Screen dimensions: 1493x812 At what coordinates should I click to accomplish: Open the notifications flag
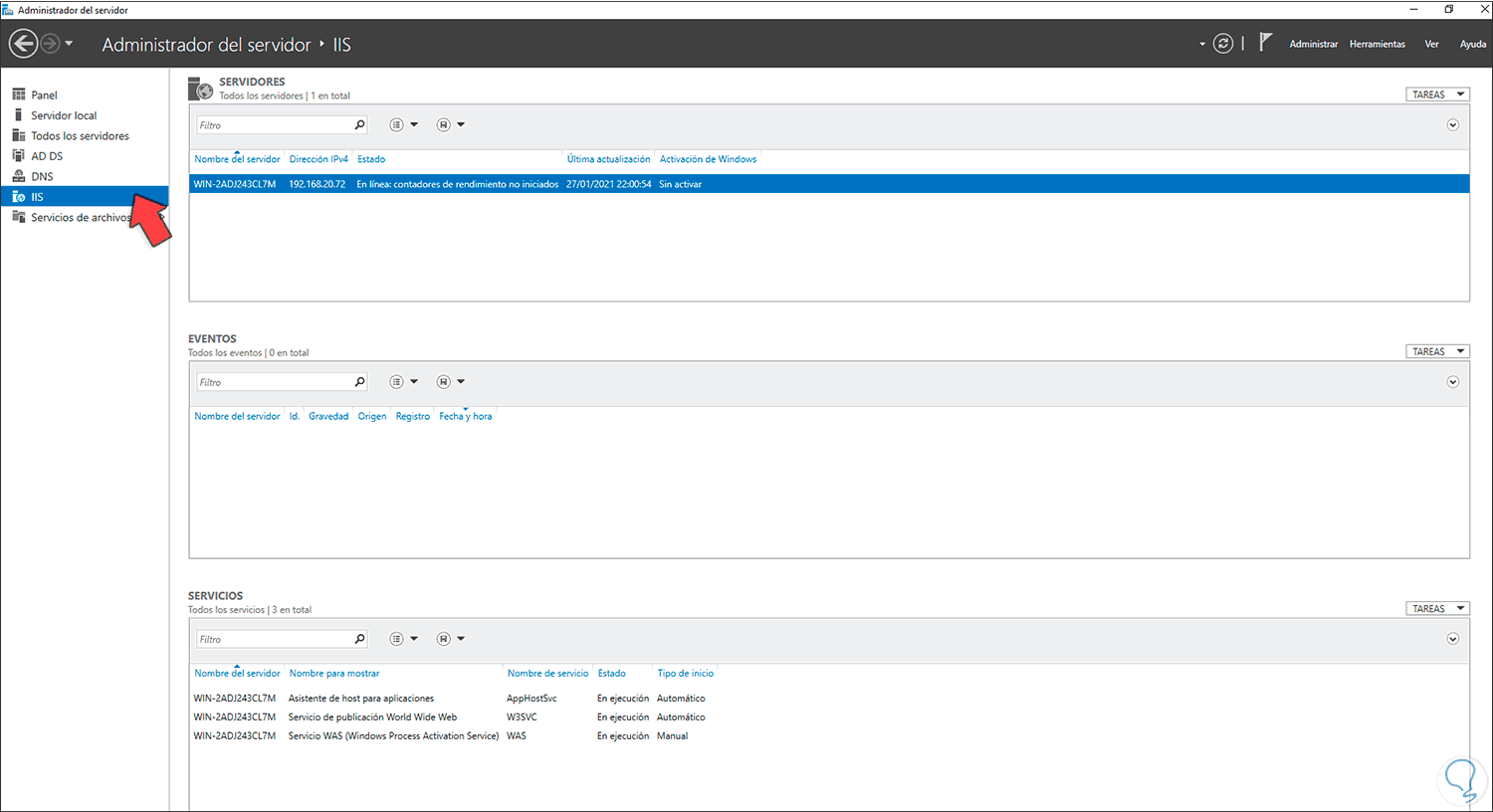[x=1265, y=43]
